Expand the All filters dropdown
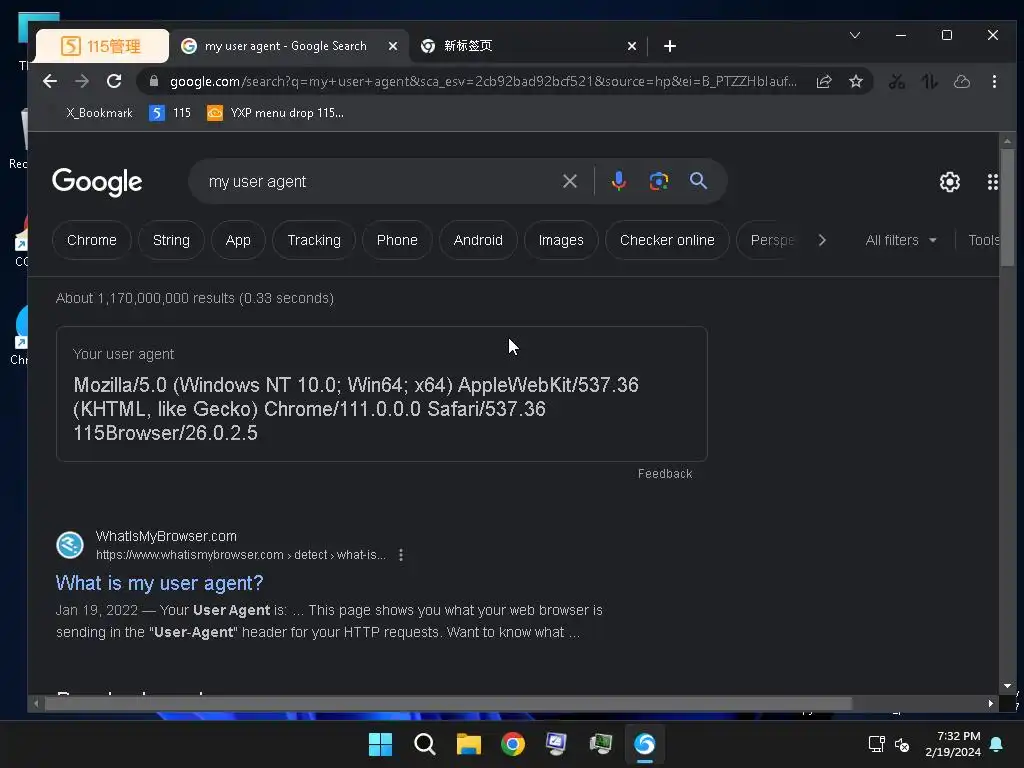This screenshot has width=1024, height=768. [x=901, y=240]
